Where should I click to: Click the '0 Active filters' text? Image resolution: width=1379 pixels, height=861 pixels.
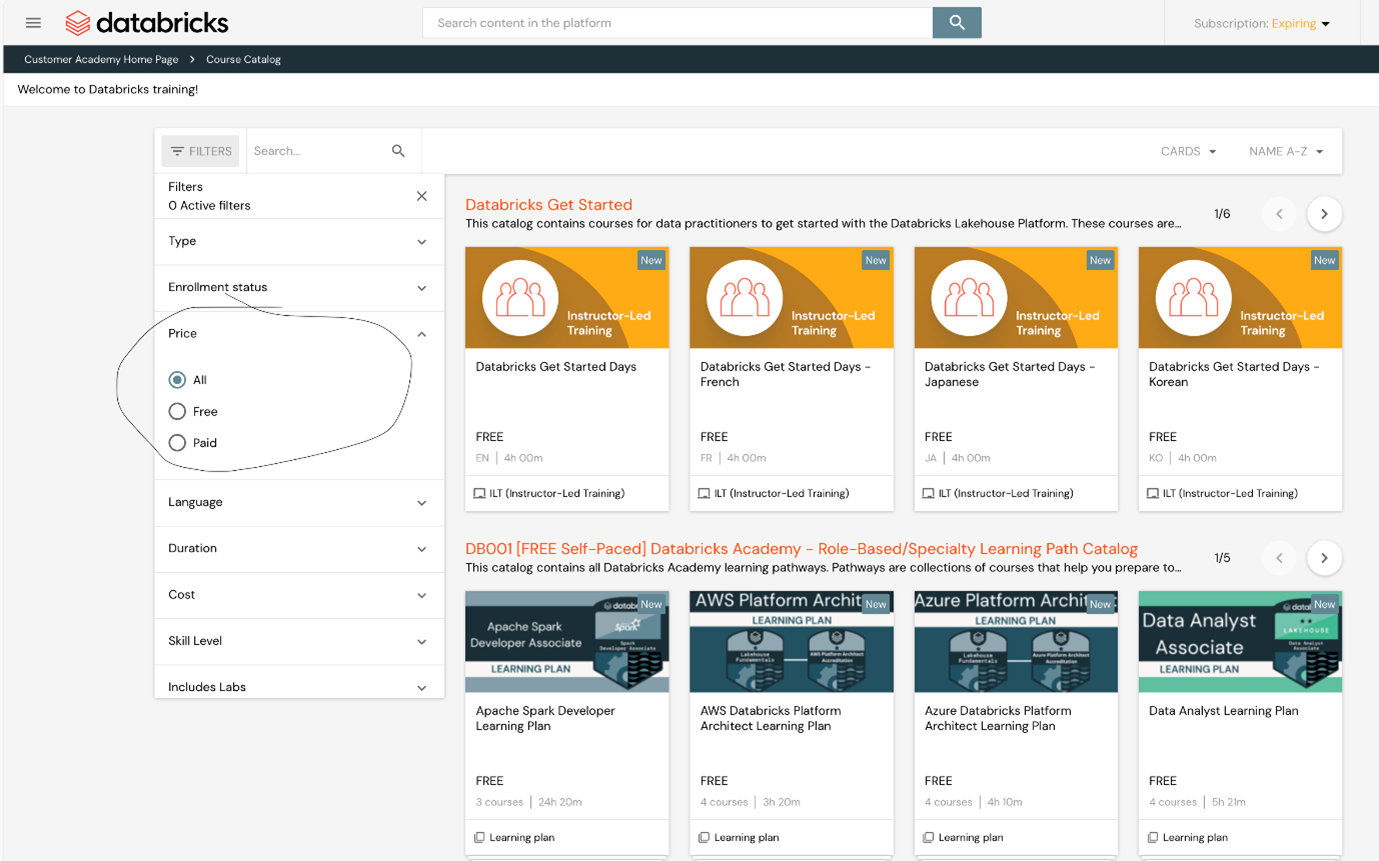click(209, 206)
